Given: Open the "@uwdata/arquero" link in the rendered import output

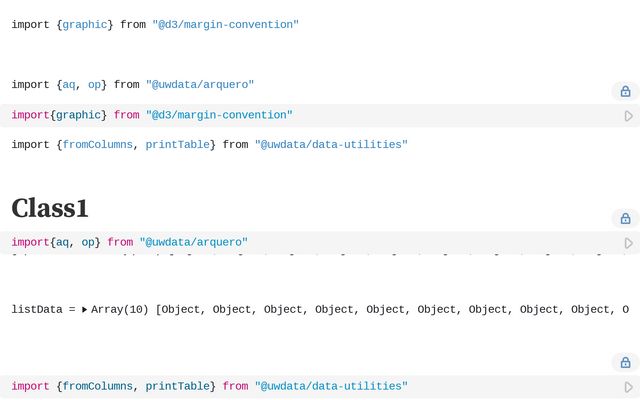Looking at the screenshot, I should [x=200, y=84].
